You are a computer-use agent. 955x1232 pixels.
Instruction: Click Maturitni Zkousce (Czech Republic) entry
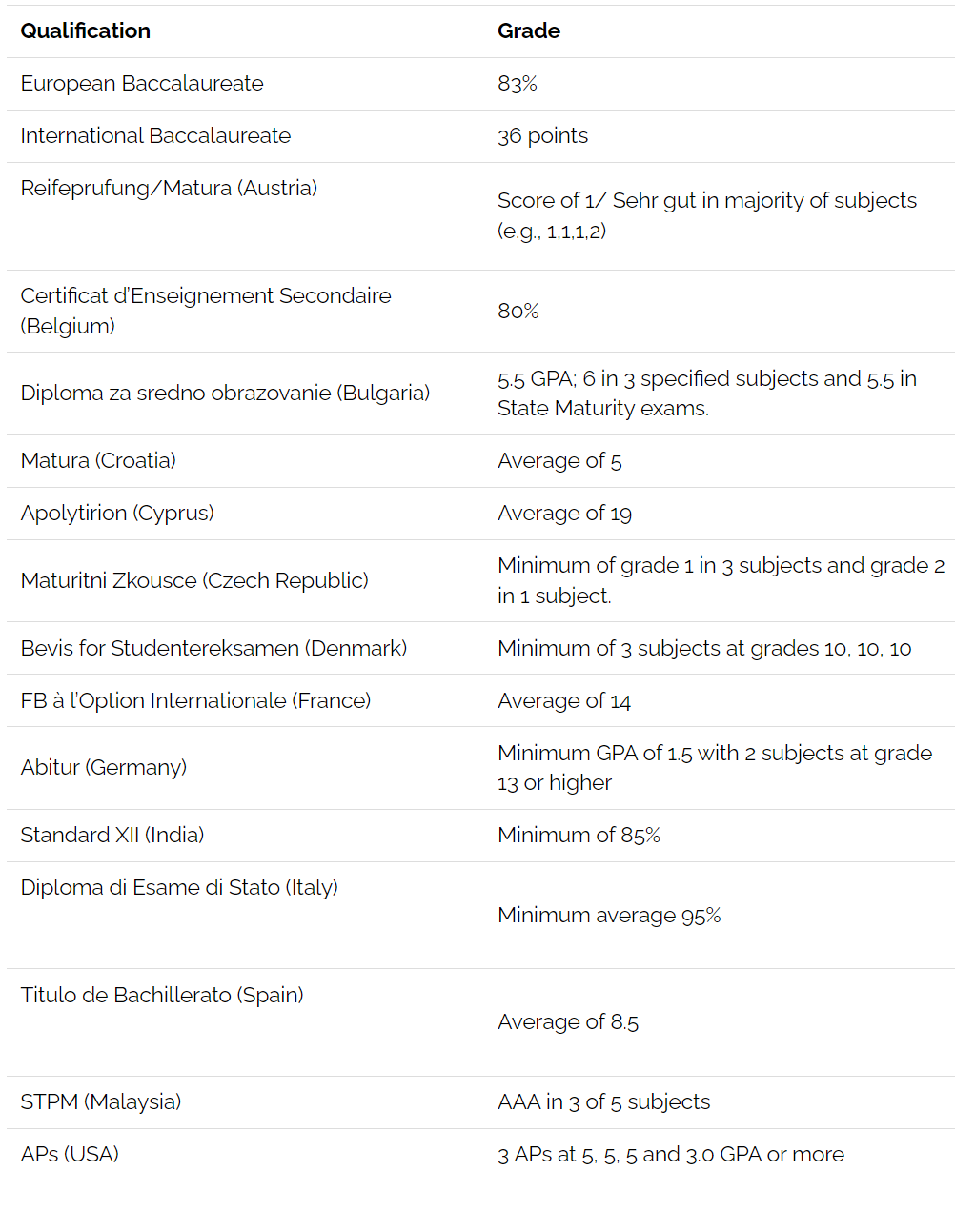194,581
